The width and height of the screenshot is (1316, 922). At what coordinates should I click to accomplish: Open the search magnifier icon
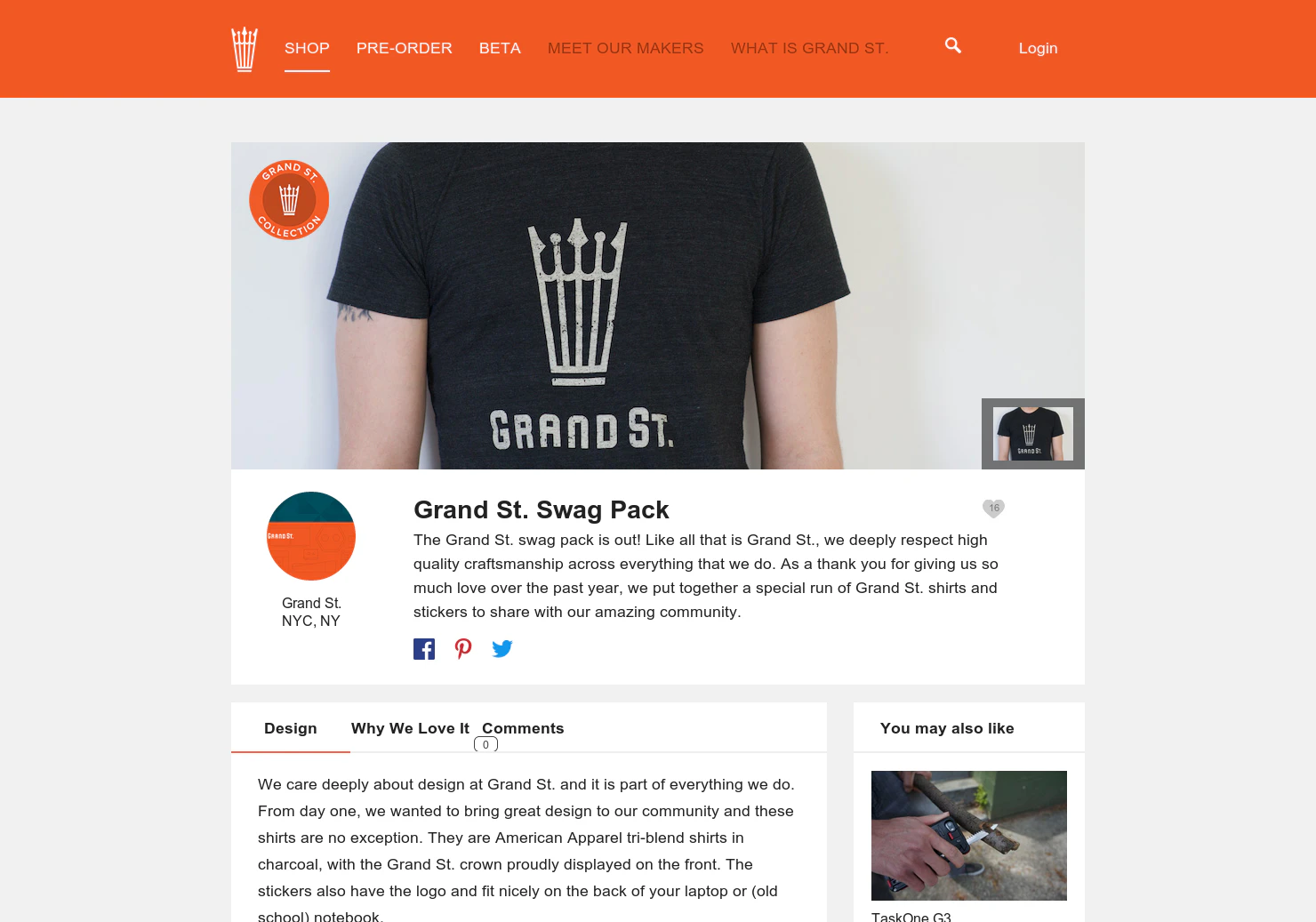pyautogui.click(x=953, y=45)
